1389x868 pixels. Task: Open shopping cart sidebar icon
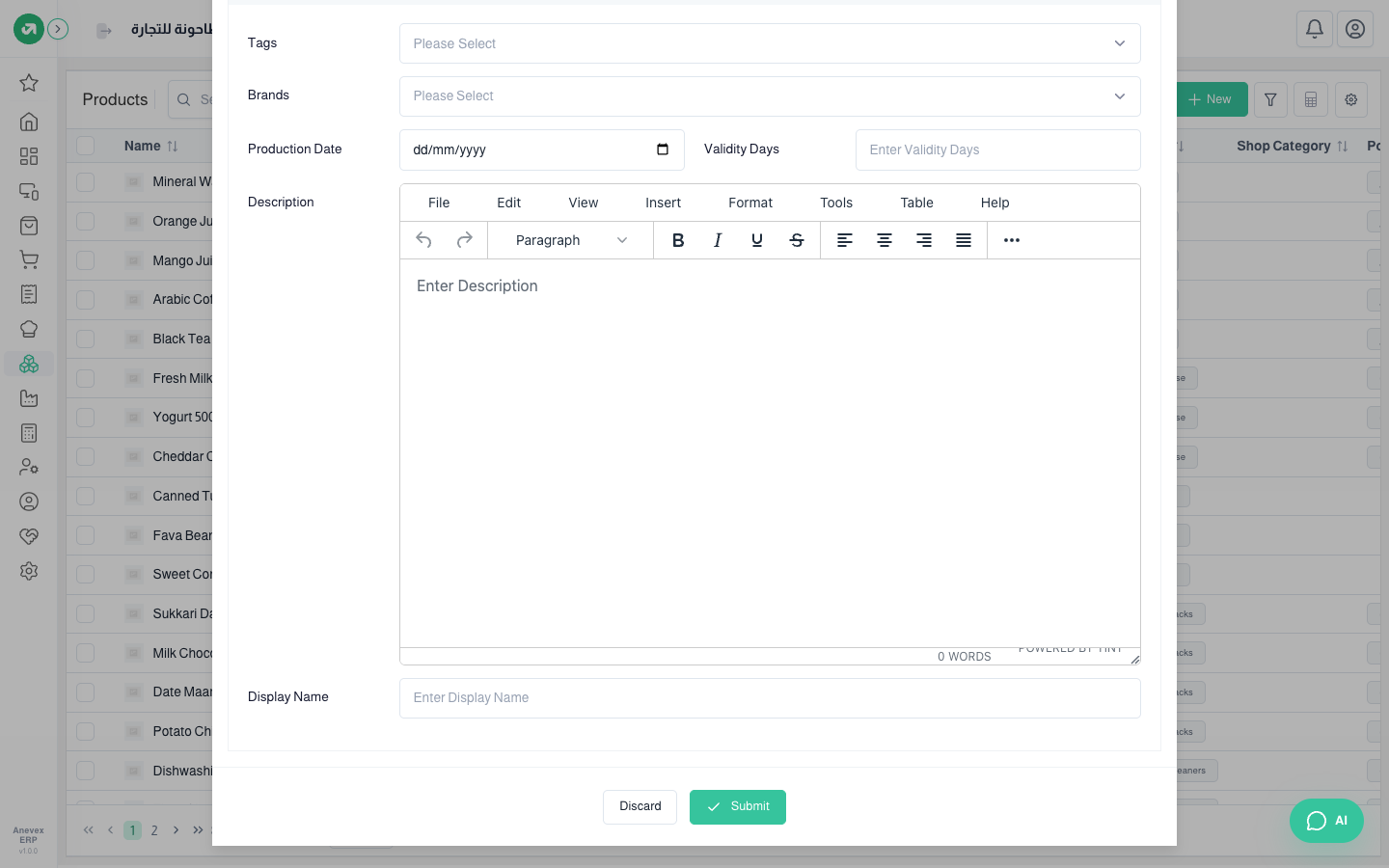tap(29, 259)
